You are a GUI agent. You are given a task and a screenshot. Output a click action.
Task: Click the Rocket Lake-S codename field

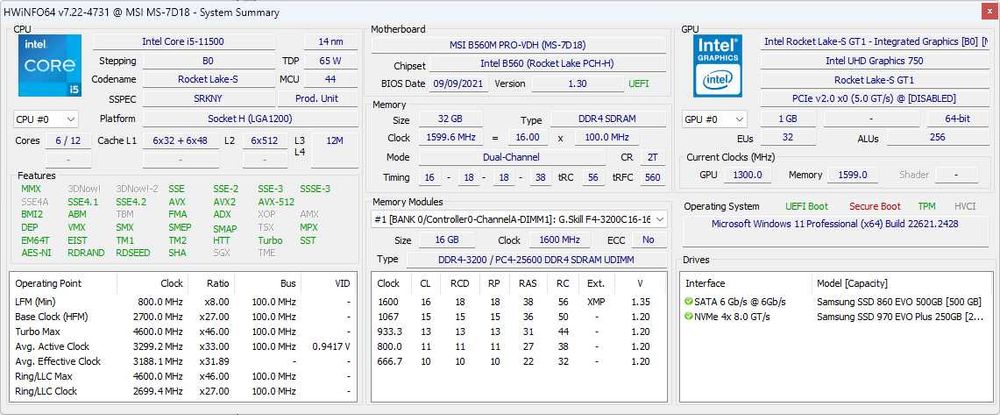coord(208,80)
